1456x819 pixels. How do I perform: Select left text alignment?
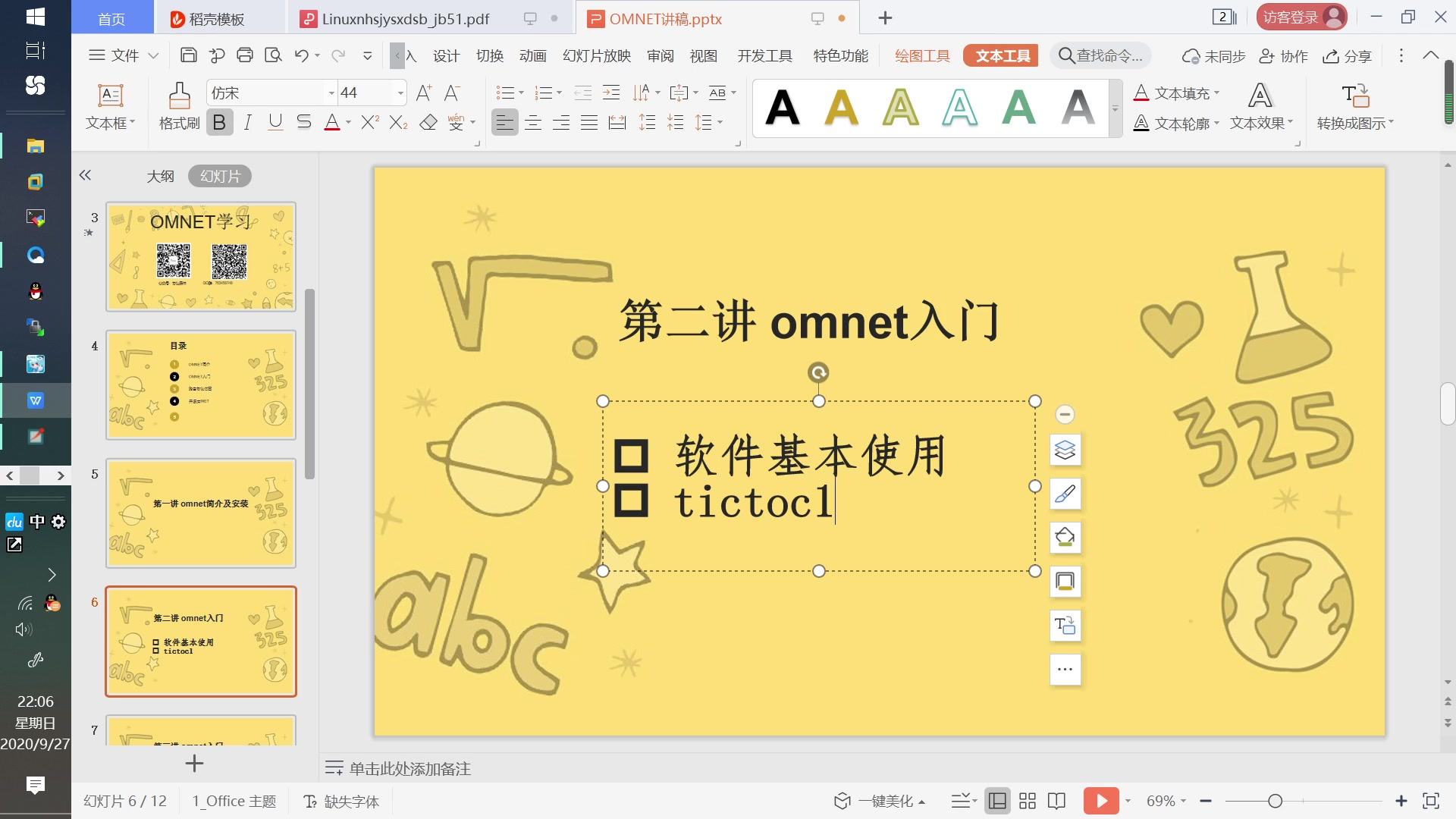pos(505,122)
